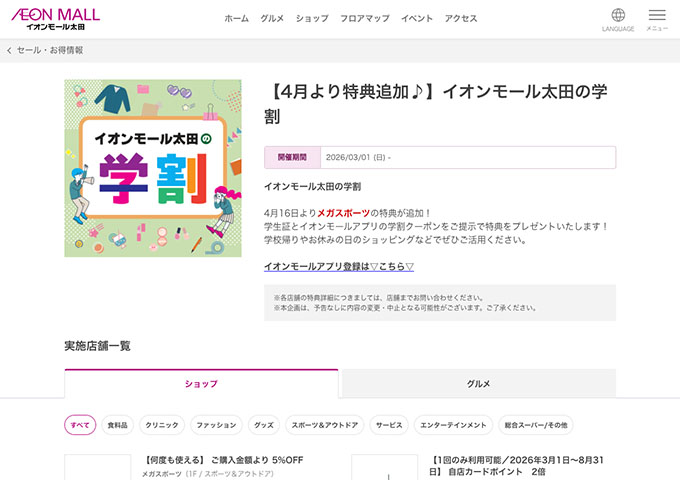Open the thumbnail beside the ポイント2倍 offer
This screenshot has width=680, height=480.
click(385, 467)
